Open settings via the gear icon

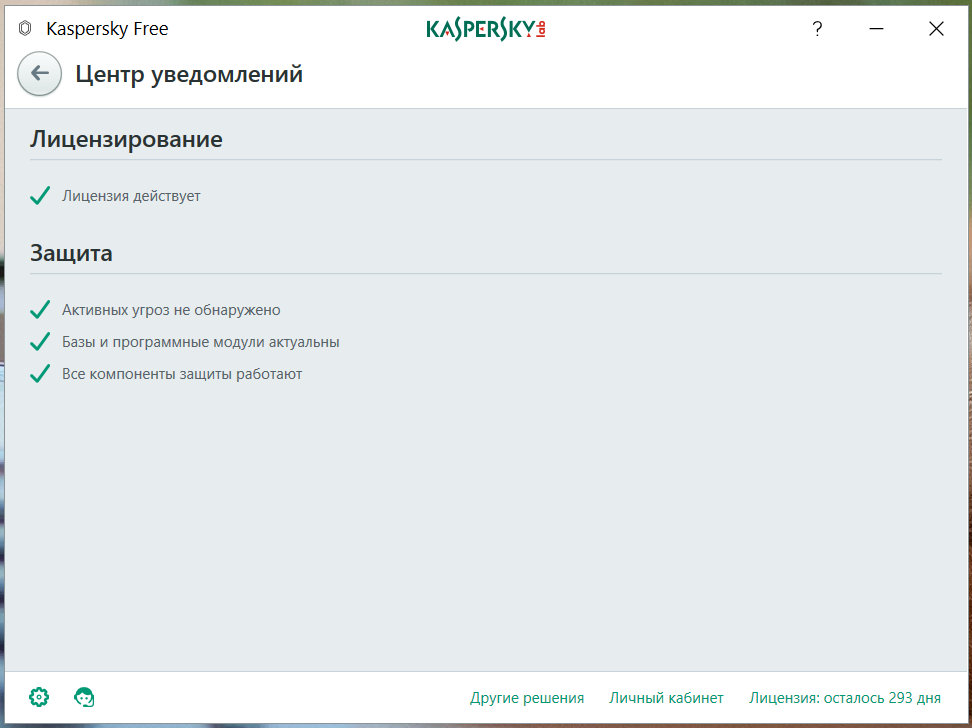coord(39,697)
